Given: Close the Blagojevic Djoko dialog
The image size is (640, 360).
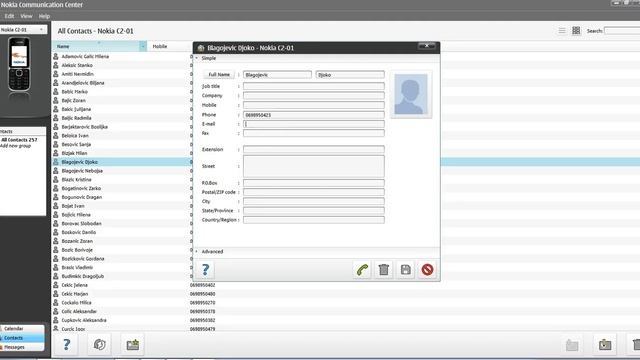Looking at the screenshot, I should 427,46.
